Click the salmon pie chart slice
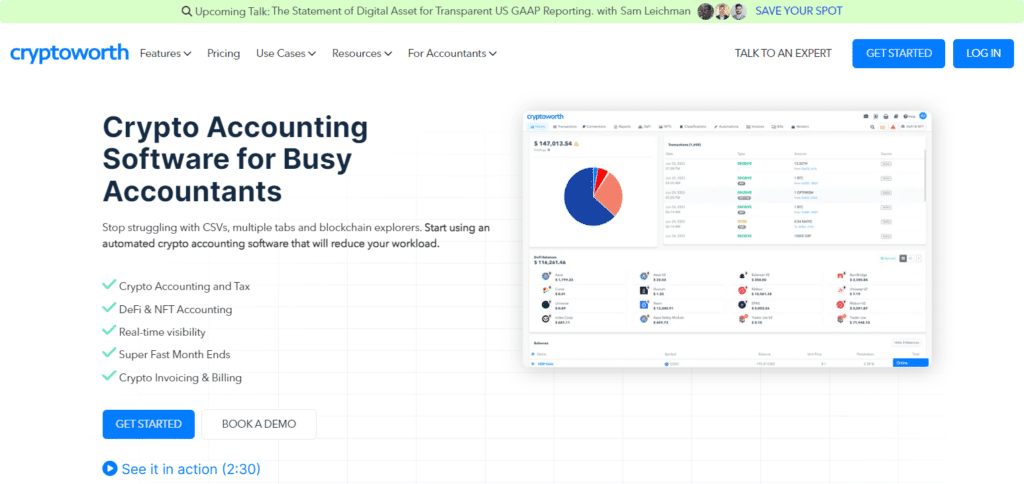Screen dimensions: 1024x484 pyautogui.click(x=609, y=193)
